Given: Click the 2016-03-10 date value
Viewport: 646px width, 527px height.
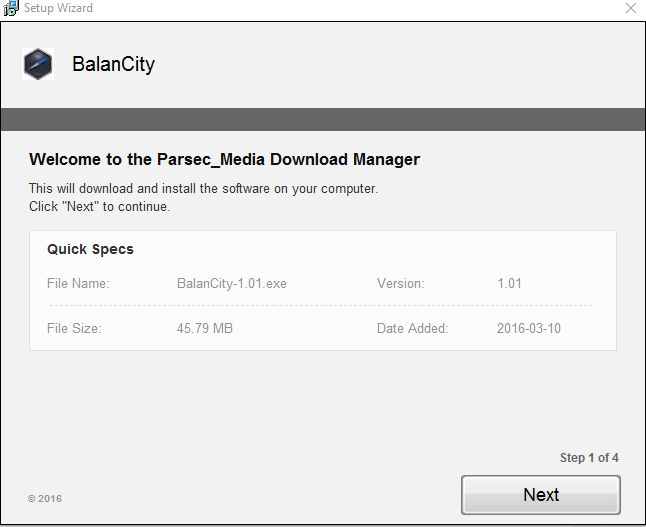Looking at the screenshot, I should pyautogui.click(x=529, y=328).
